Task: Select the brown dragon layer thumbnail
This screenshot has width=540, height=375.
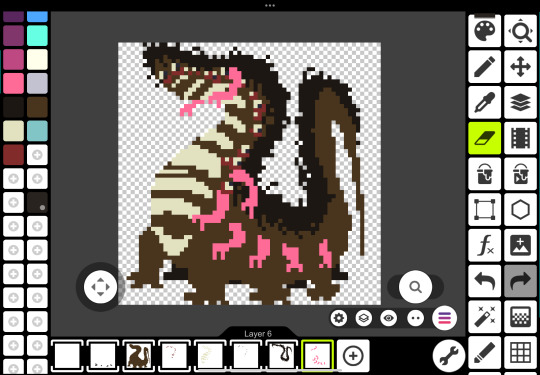Action: [x=139, y=356]
